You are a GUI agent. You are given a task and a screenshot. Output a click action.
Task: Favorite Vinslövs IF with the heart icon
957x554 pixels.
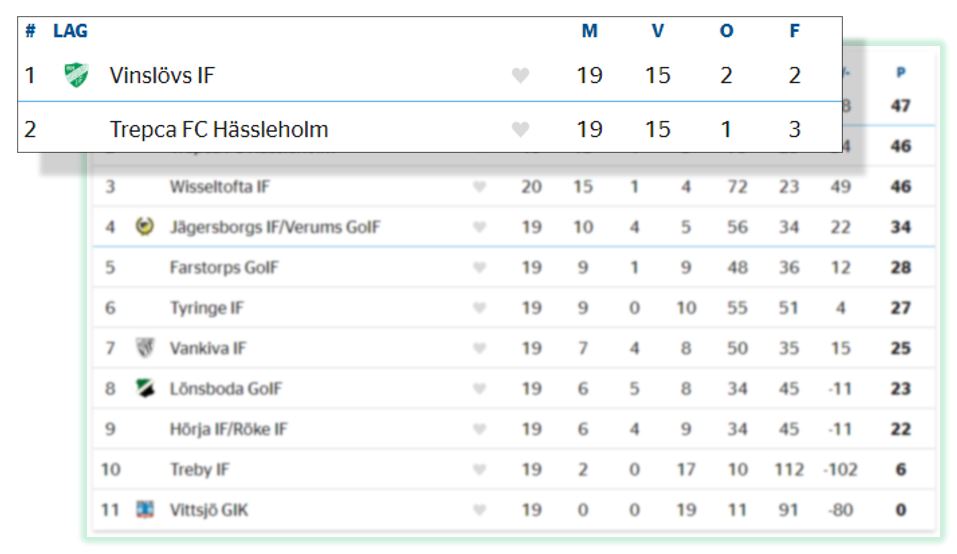(x=520, y=76)
